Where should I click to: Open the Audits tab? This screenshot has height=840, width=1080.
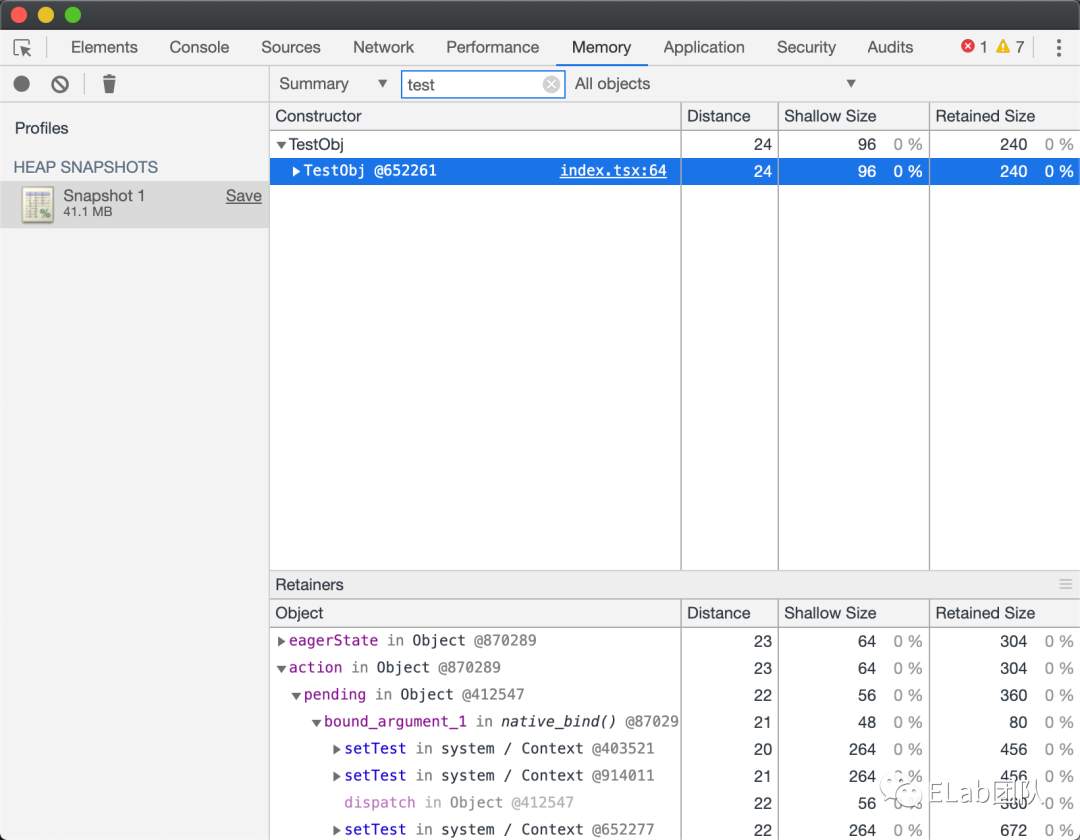click(x=890, y=48)
